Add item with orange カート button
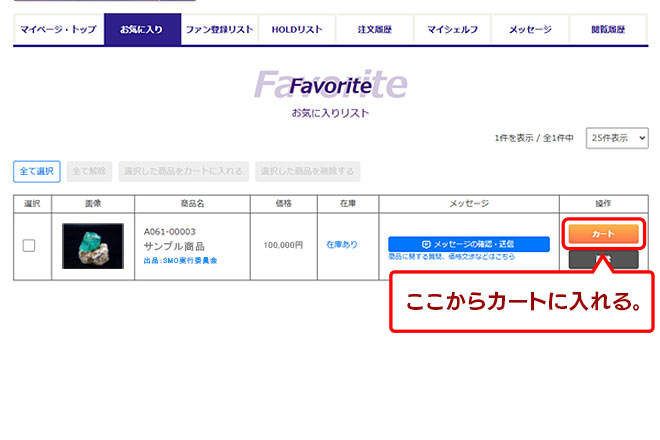This screenshot has width=660, height=440. click(x=602, y=233)
